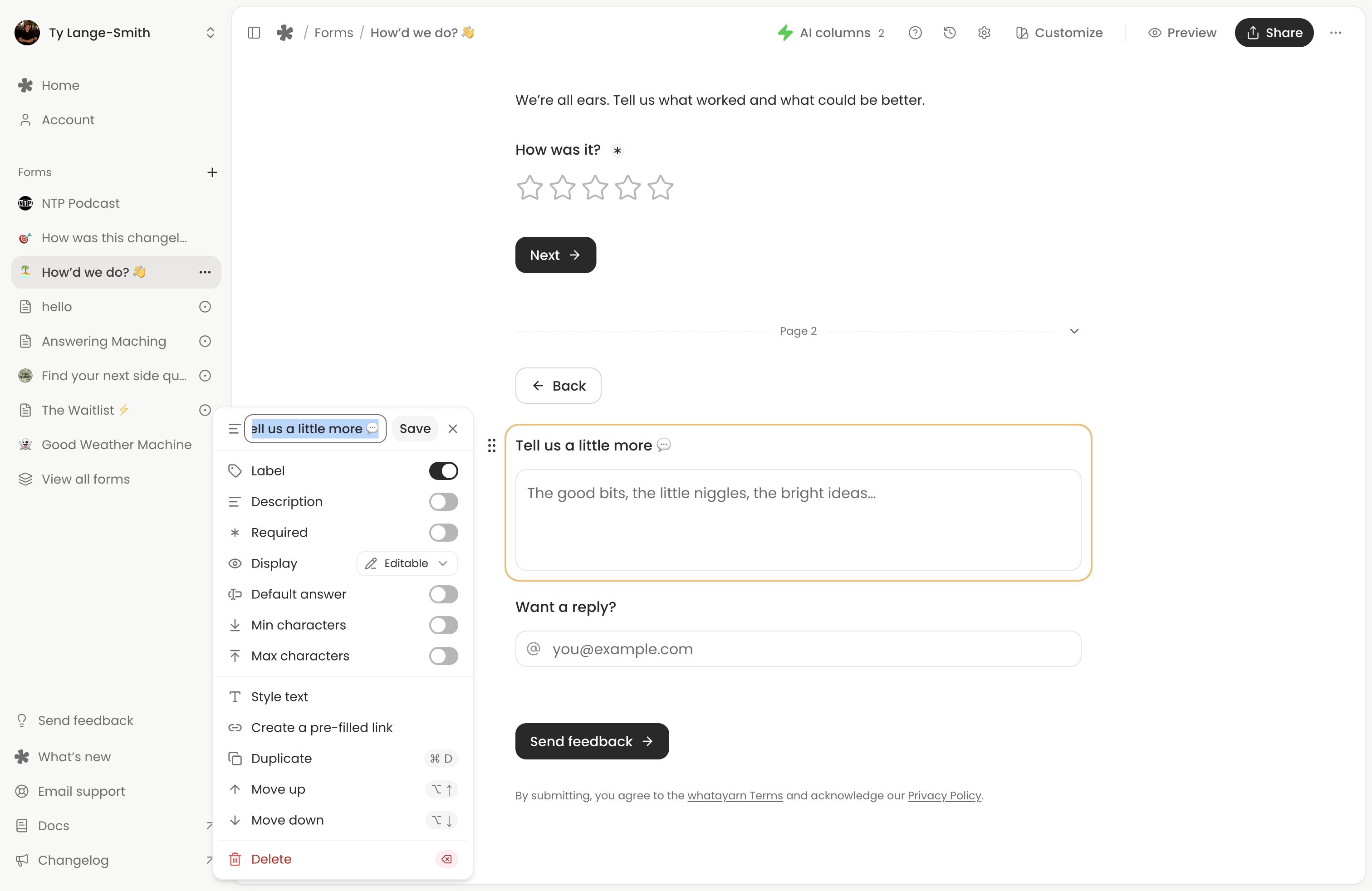This screenshot has height=891, width=1372.
Task: Open version history clock icon
Action: pos(950,33)
